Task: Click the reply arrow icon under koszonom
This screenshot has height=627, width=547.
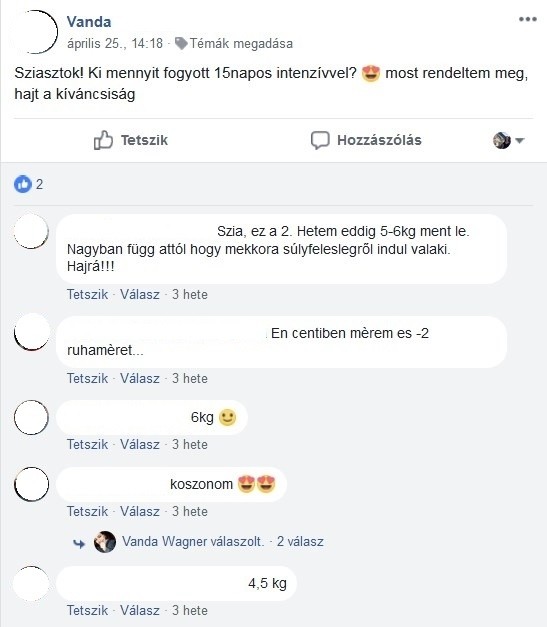Action: [79, 543]
